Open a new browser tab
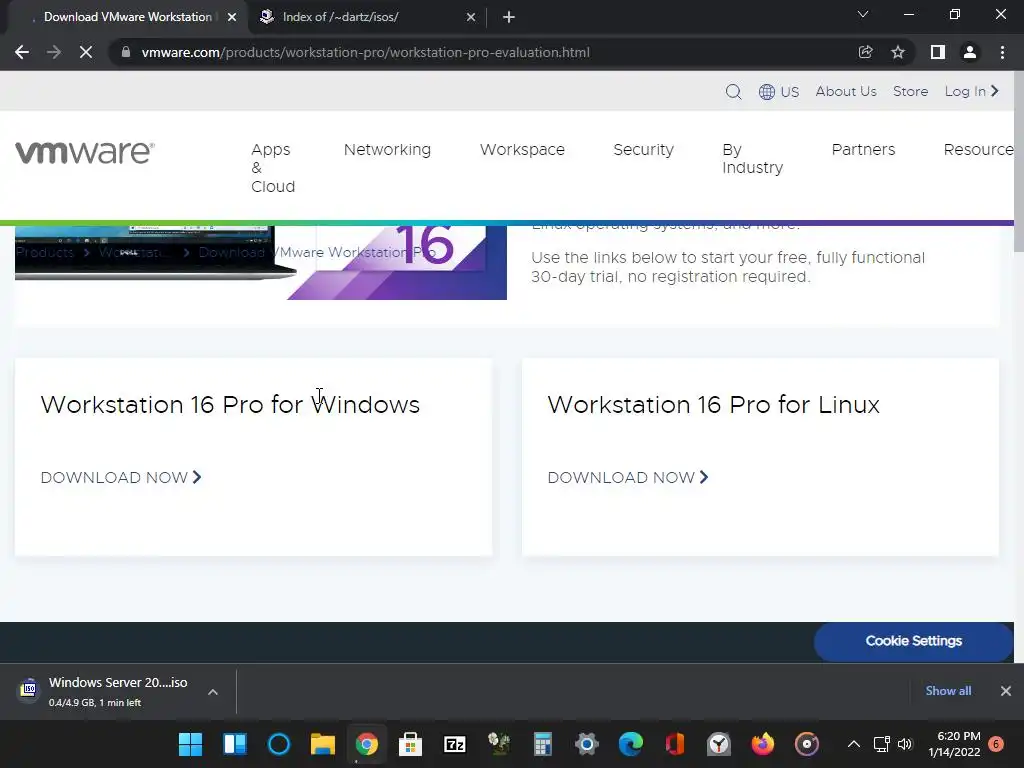Screen dimensions: 1024x768 [x=509, y=17]
